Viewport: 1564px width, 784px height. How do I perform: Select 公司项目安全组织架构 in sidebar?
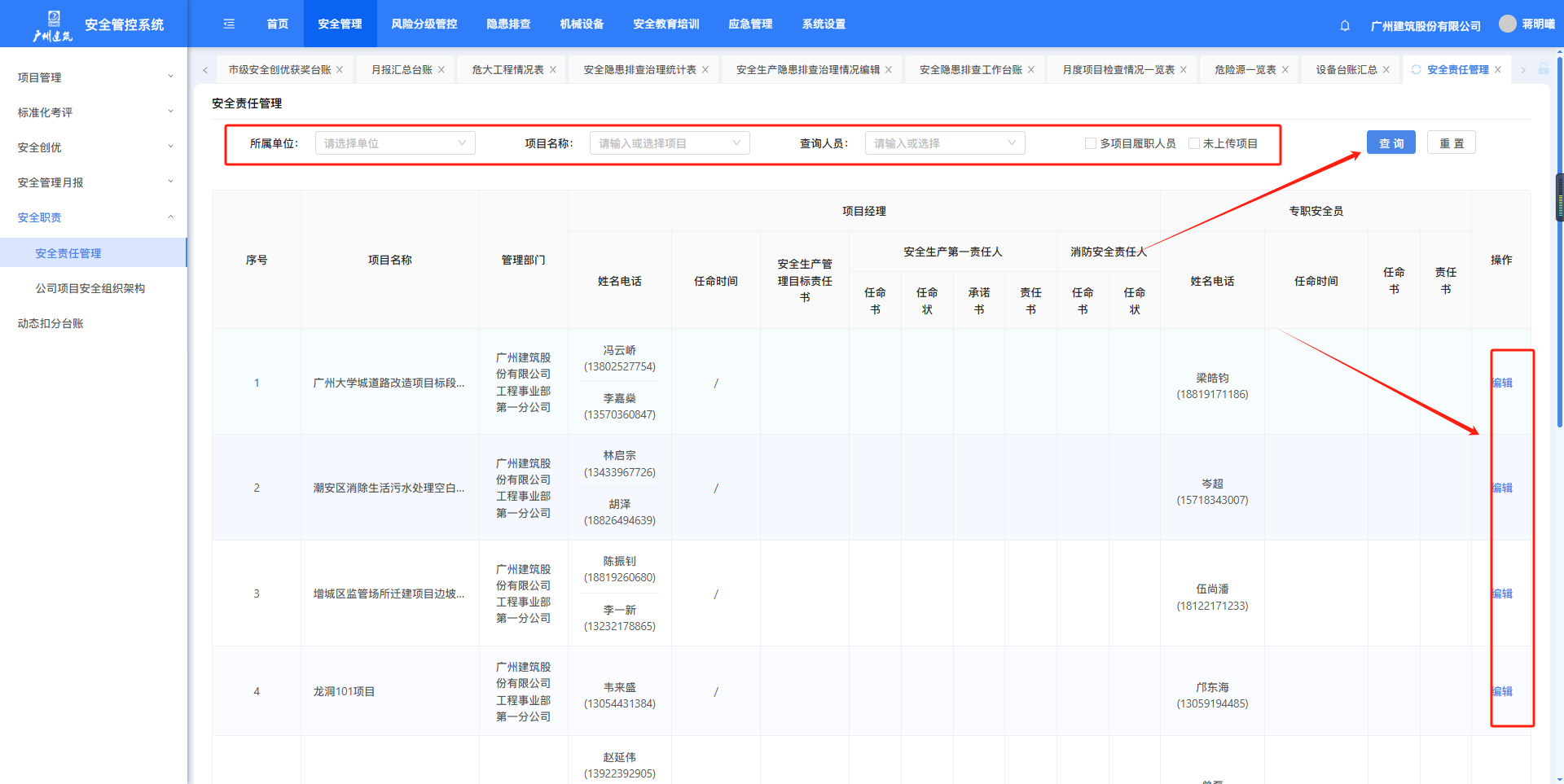(x=90, y=288)
